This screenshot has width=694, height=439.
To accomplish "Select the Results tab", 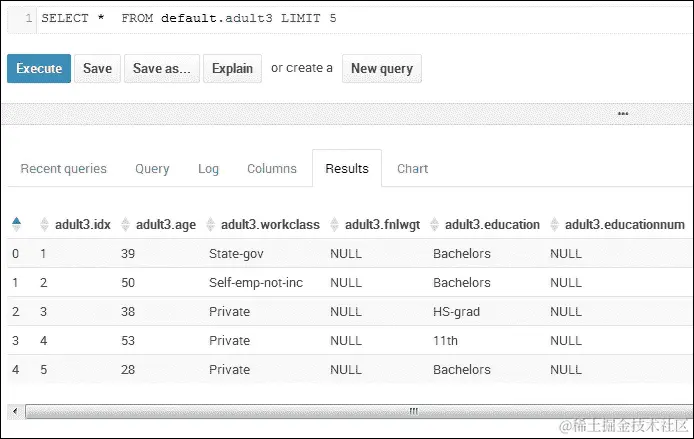I will [347, 169].
